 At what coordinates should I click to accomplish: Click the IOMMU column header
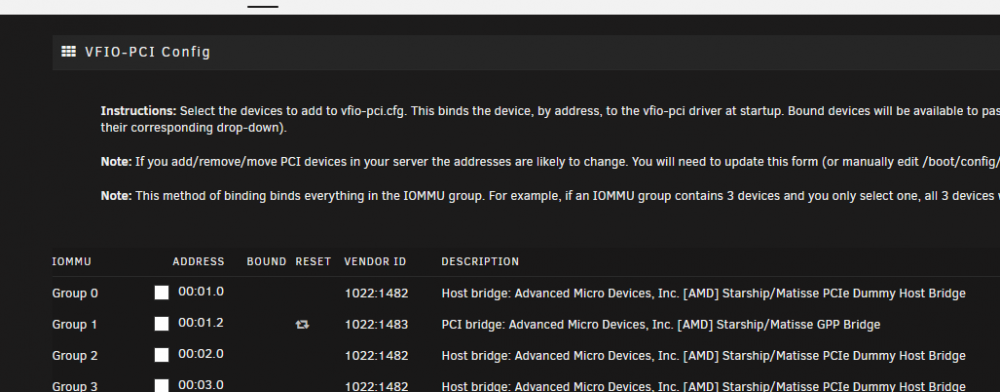click(x=71, y=261)
